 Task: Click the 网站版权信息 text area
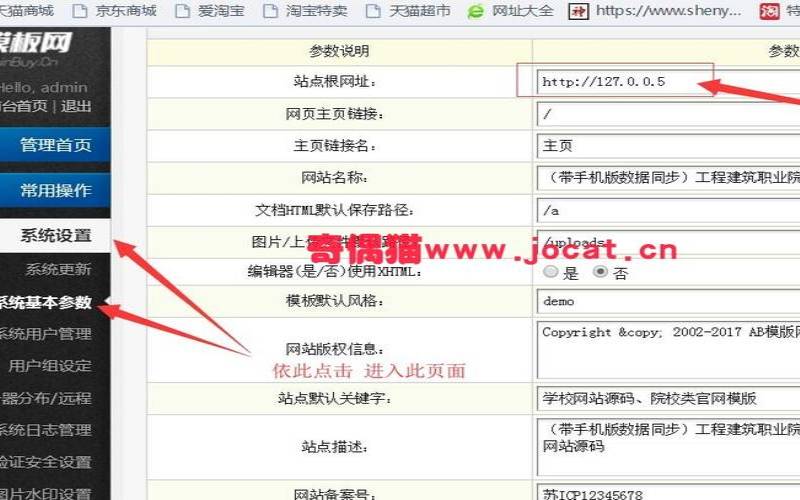668,350
